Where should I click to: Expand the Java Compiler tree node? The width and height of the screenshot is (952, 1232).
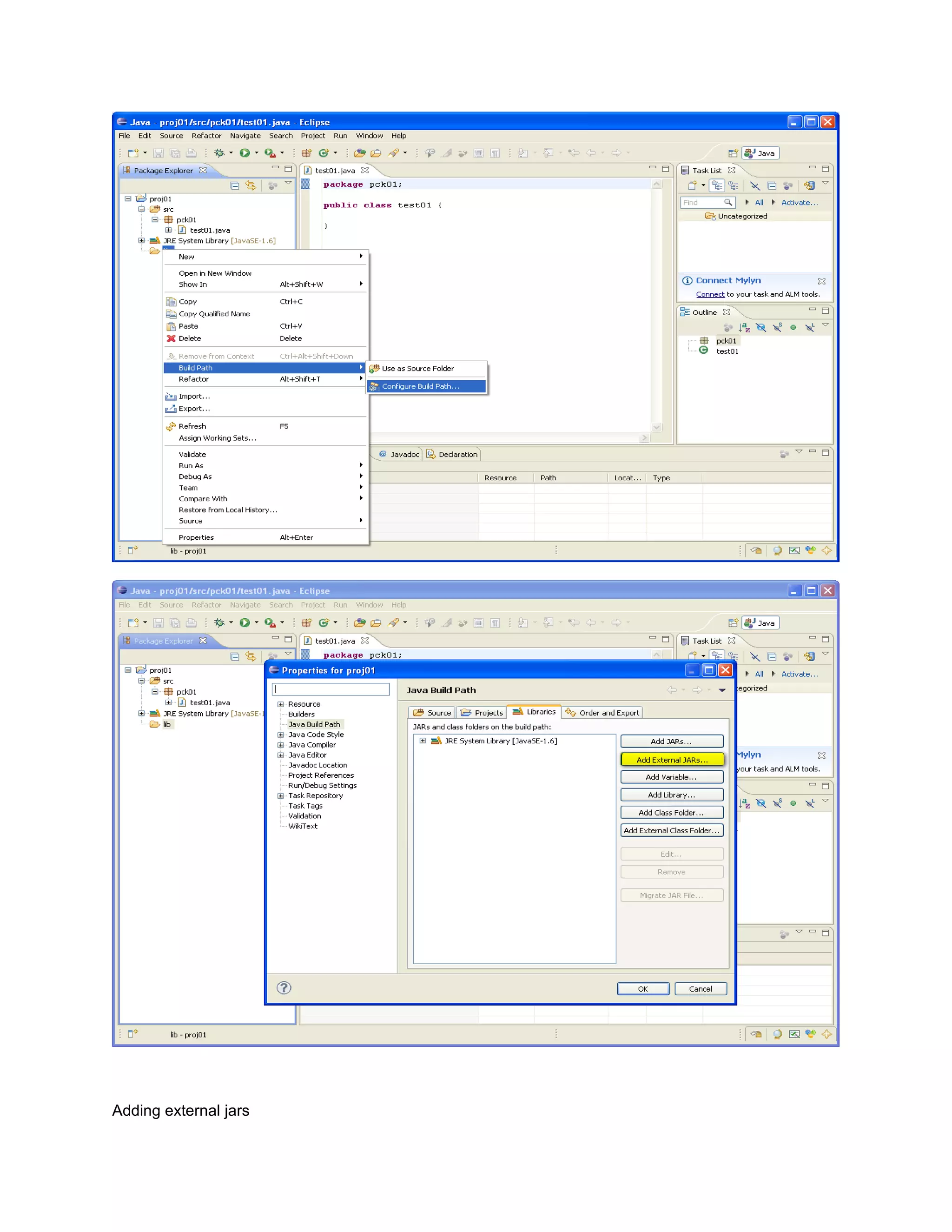pos(280,745)
